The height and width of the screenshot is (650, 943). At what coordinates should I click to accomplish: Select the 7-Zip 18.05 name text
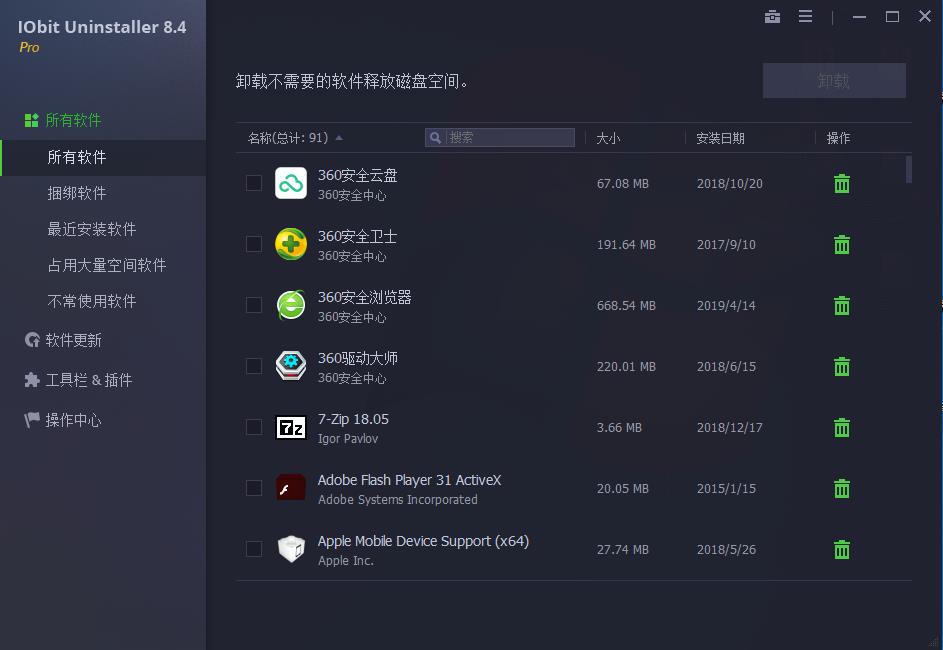click(353, 419)
